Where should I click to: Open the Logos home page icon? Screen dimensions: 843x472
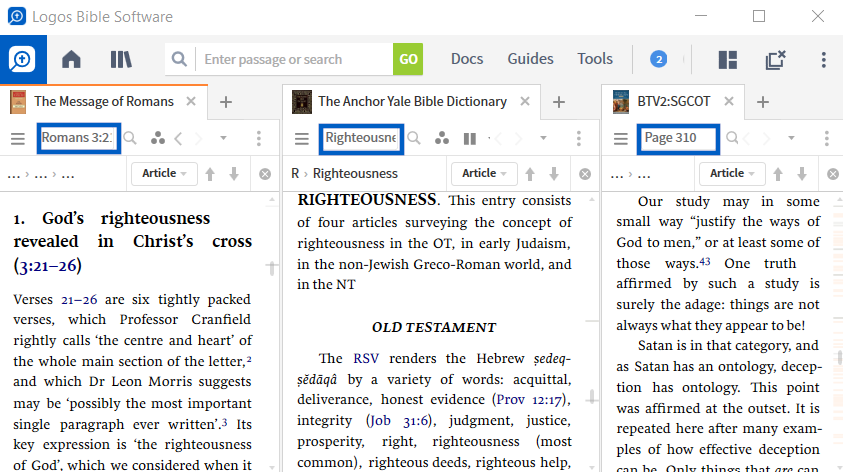click(71, 59)
